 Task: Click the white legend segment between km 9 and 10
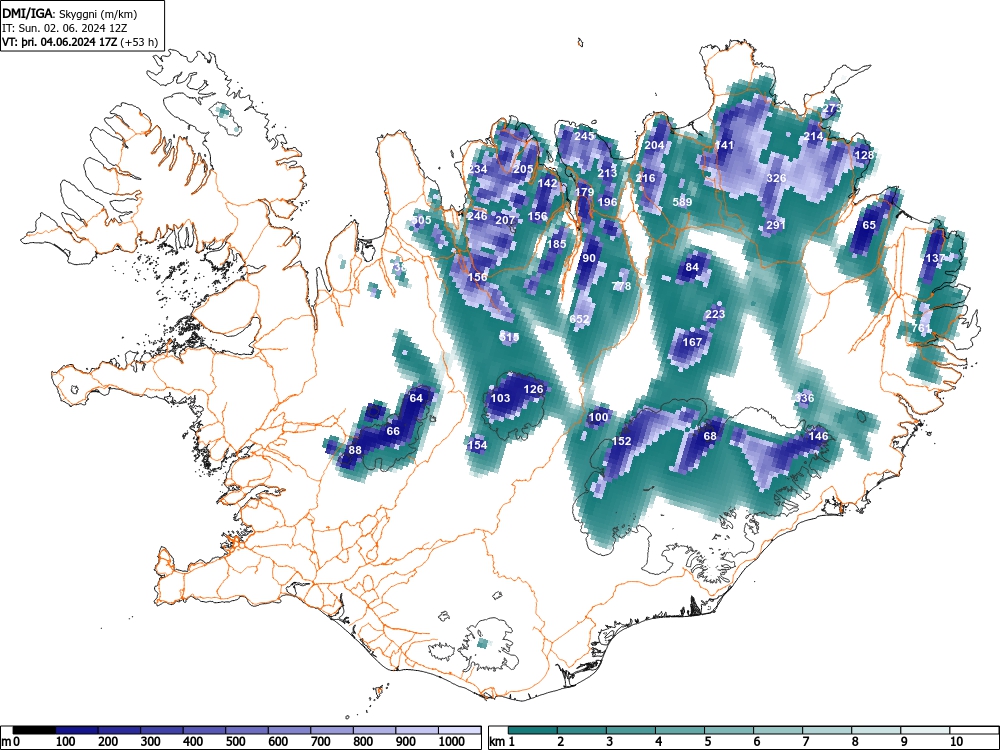[x=925, y=730]
